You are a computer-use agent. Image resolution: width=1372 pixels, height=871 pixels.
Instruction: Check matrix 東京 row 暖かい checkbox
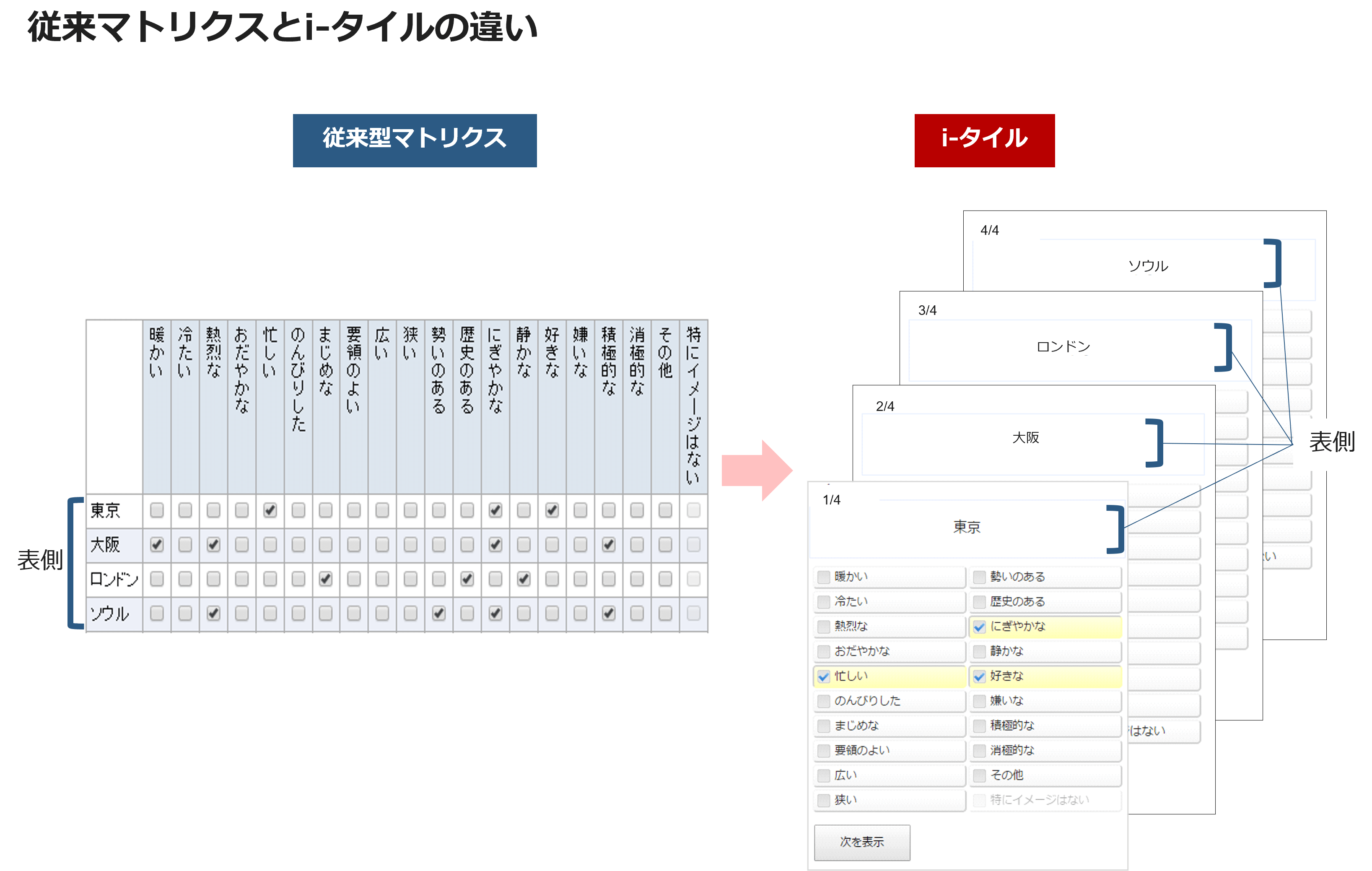tap(157, 510)
